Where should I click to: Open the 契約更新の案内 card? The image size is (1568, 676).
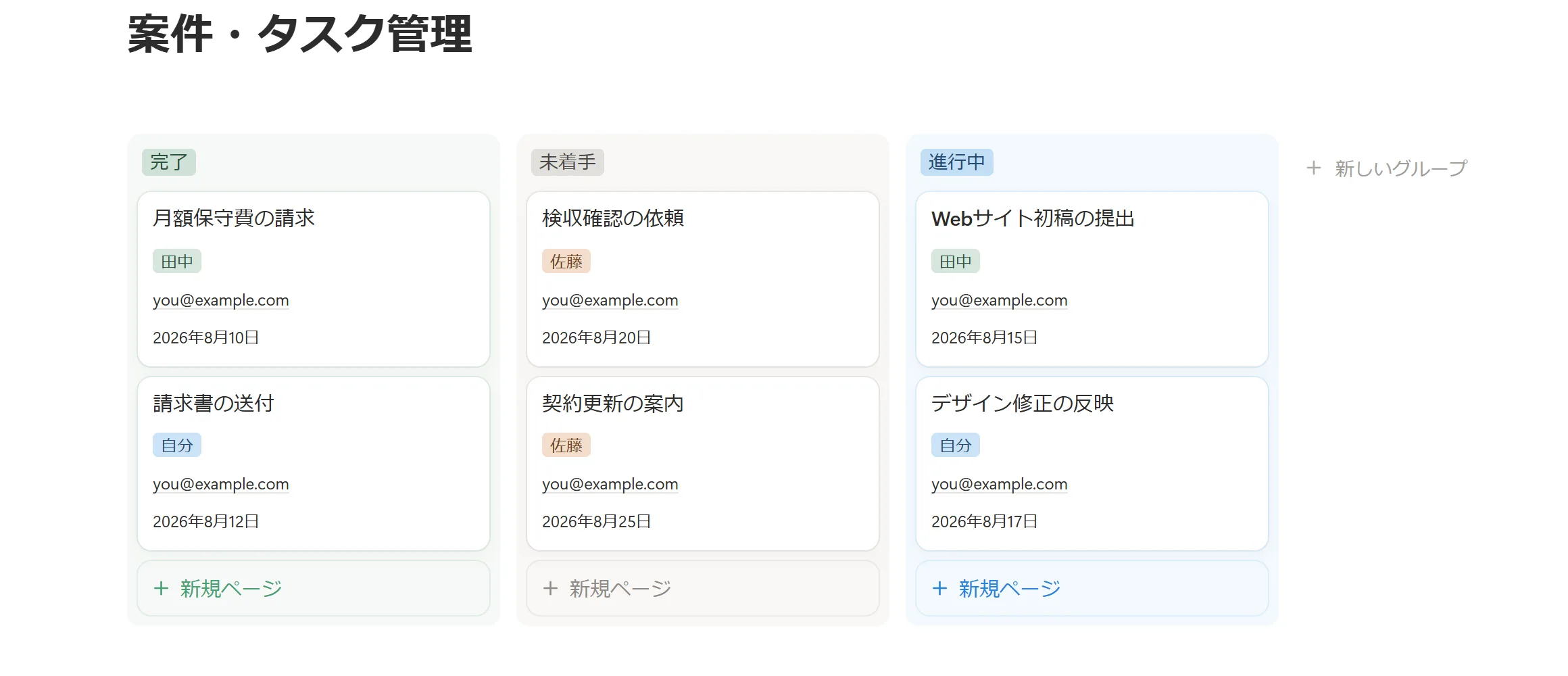pos(703,464)
